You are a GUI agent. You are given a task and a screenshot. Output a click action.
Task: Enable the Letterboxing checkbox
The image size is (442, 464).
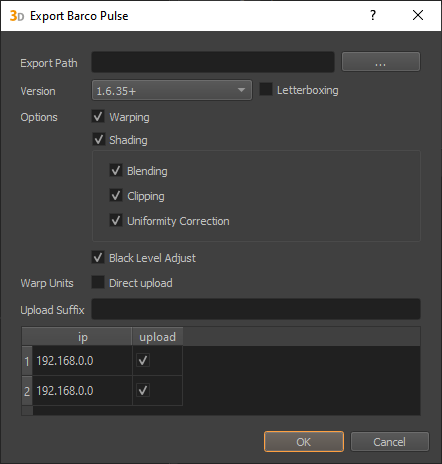266,89
